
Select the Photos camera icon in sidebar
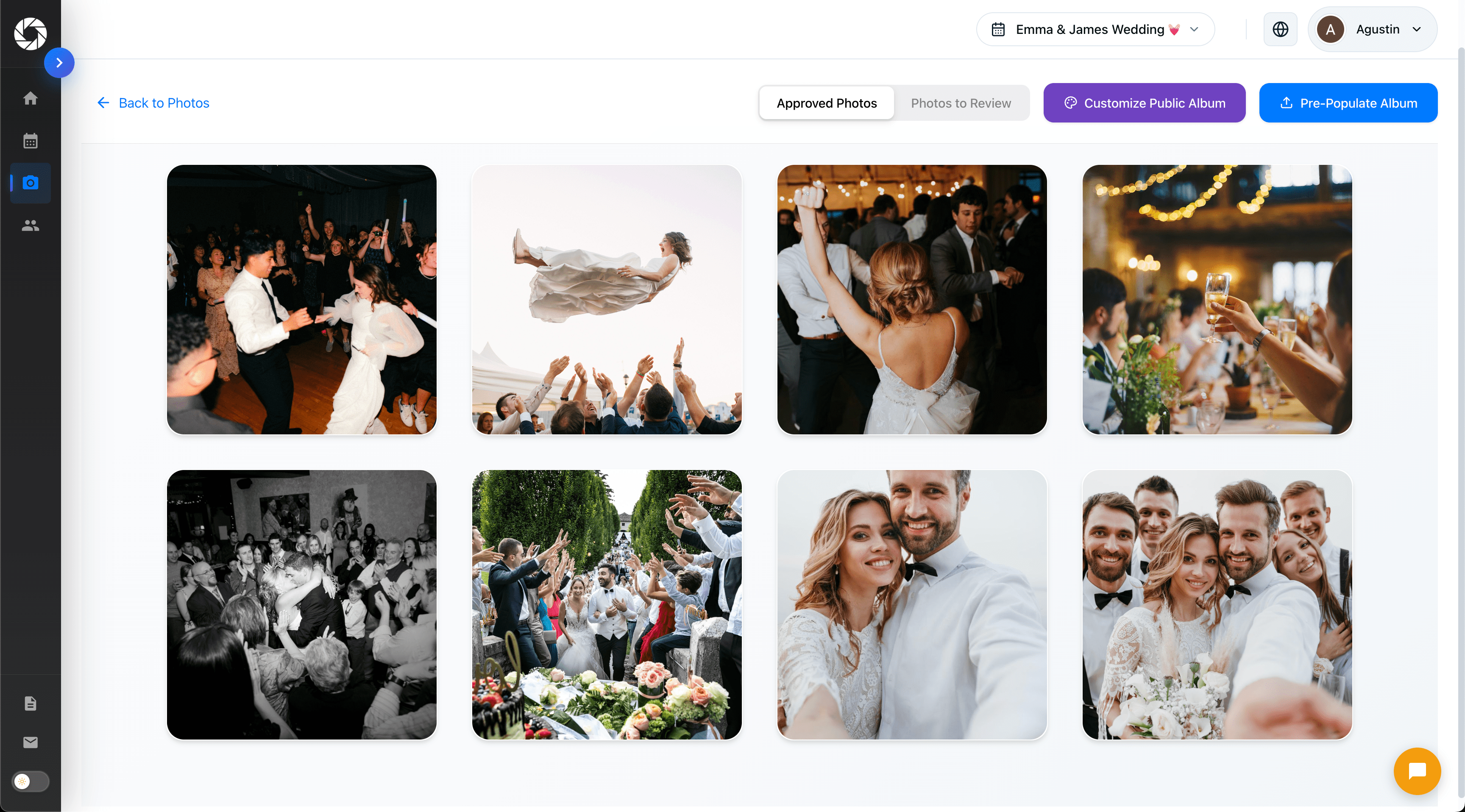30,183
